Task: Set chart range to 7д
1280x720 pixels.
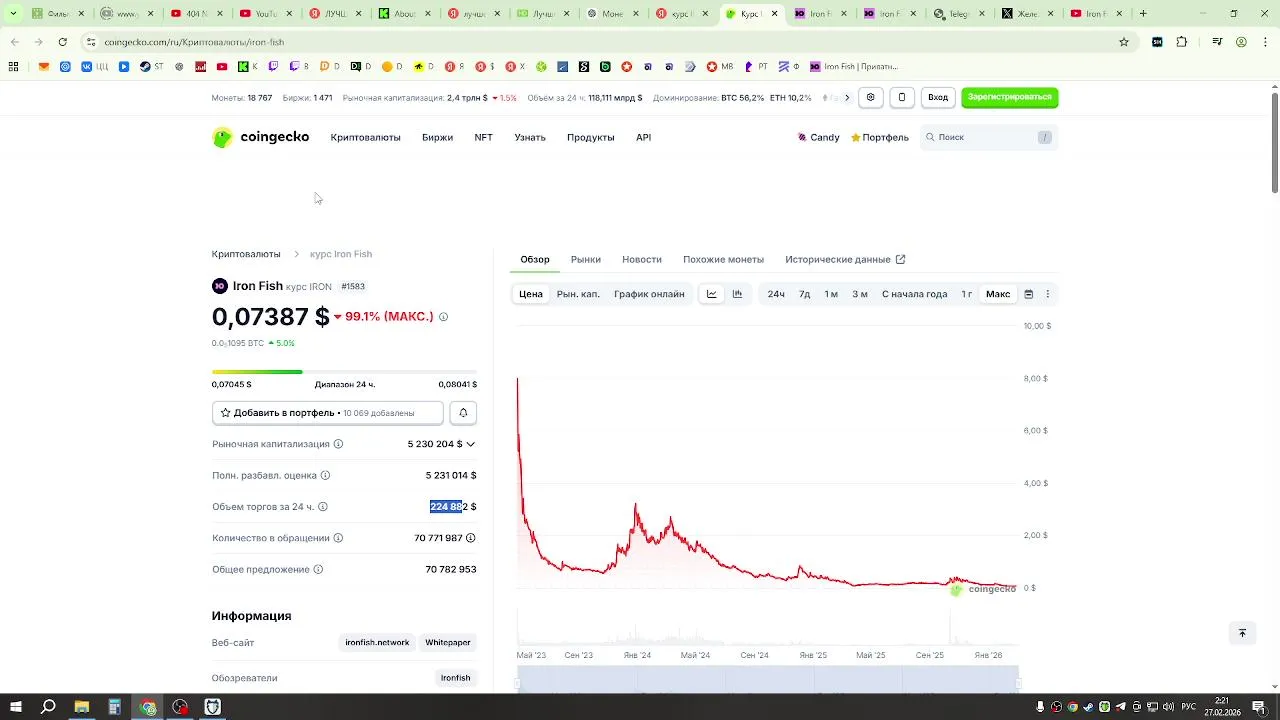Action: (x=804, y=294)
